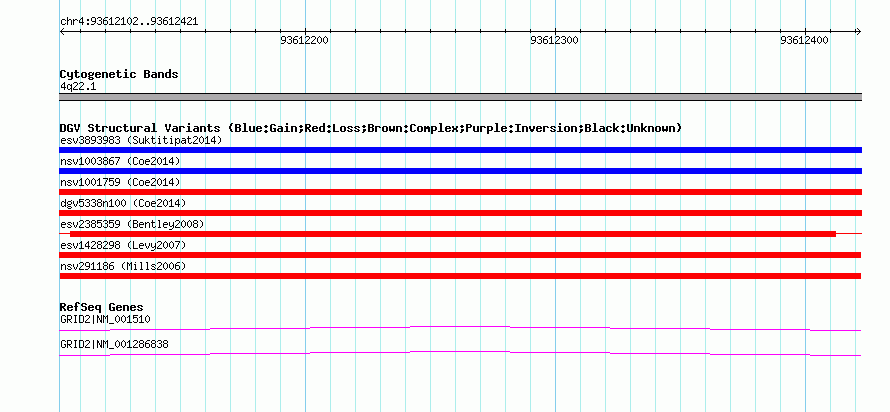Click the chr4:93612102..93612421 coordinate label
890x412 pixels.
point(129,22)
